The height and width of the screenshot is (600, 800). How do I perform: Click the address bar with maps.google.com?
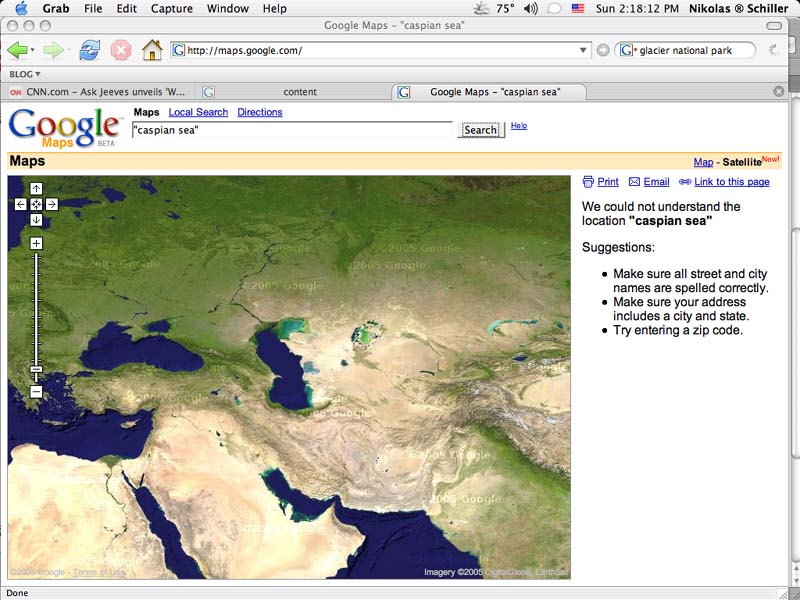click(x=381, y=51)
